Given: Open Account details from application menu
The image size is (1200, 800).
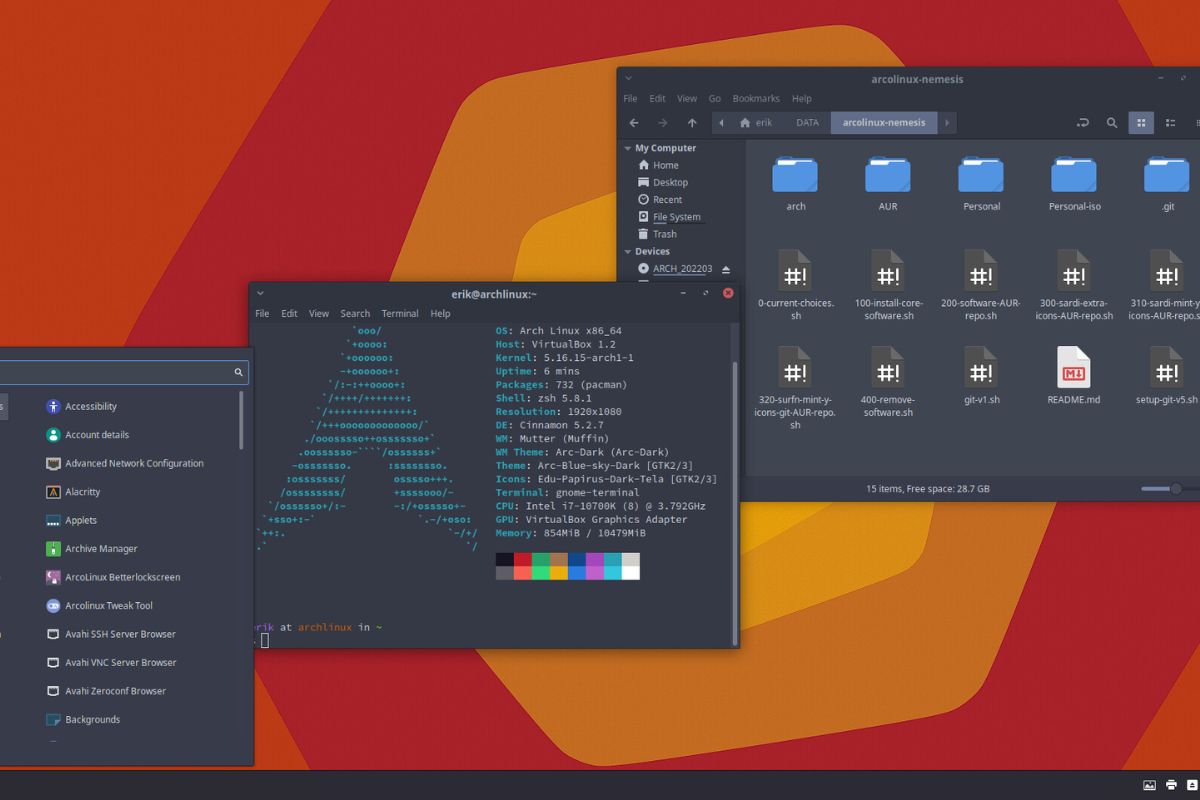Looking at the screenshot, I should point(87,435).
